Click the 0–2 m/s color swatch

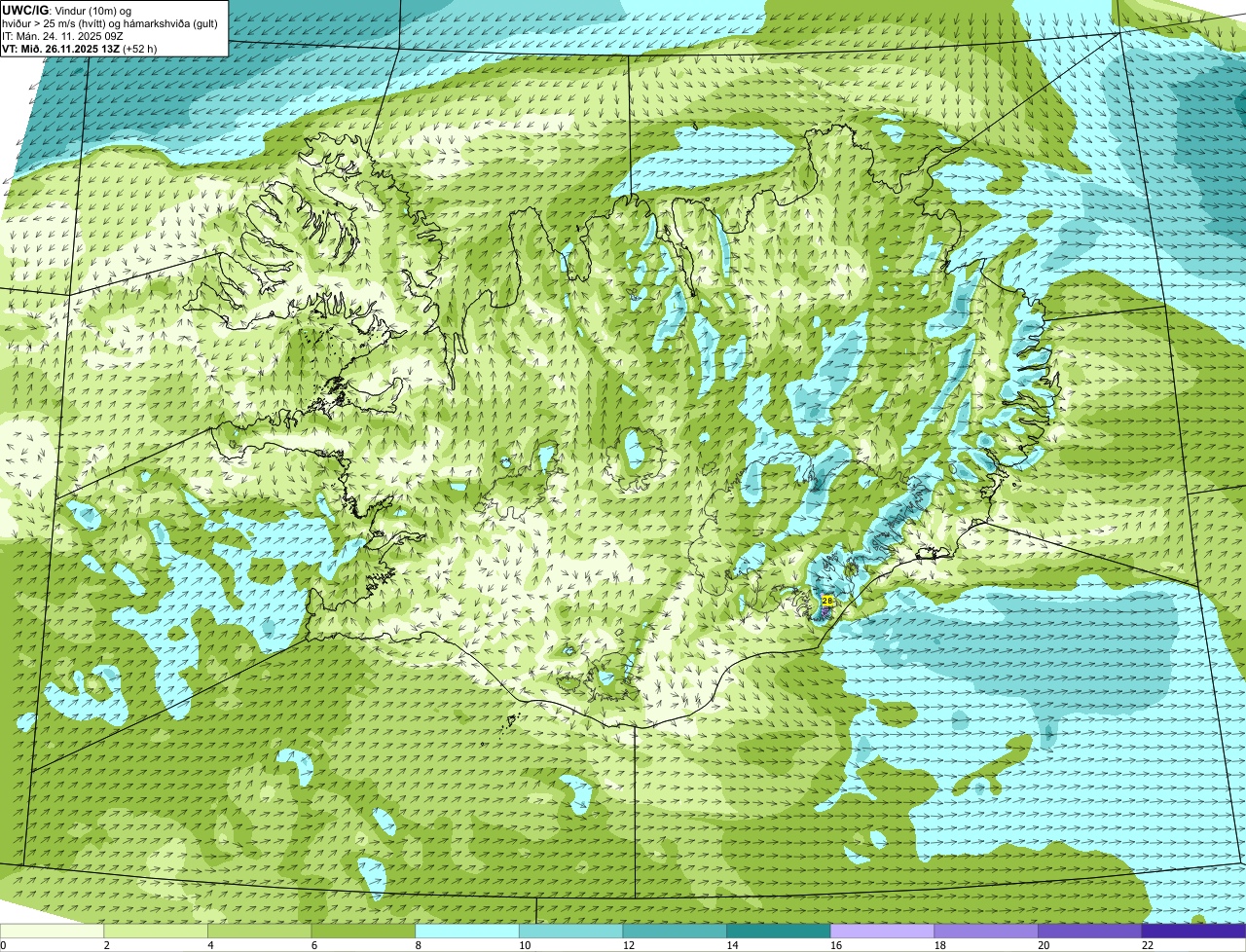tap(52, 931)
